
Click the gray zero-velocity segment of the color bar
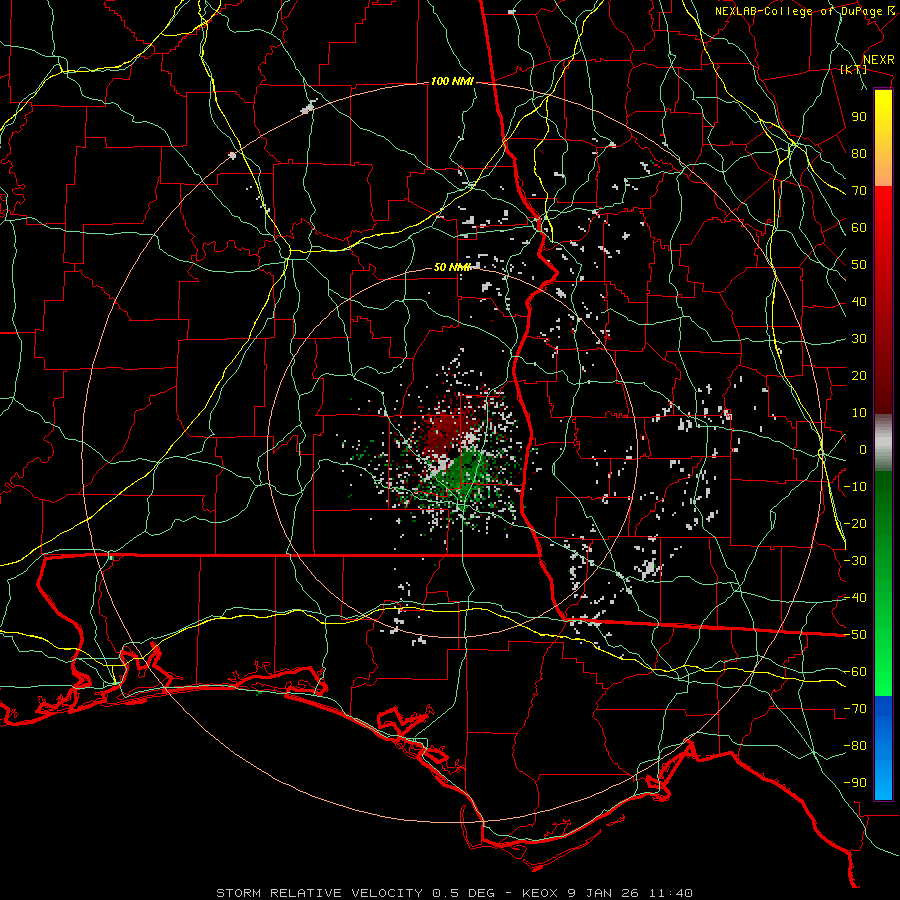[x=883, y=443]
